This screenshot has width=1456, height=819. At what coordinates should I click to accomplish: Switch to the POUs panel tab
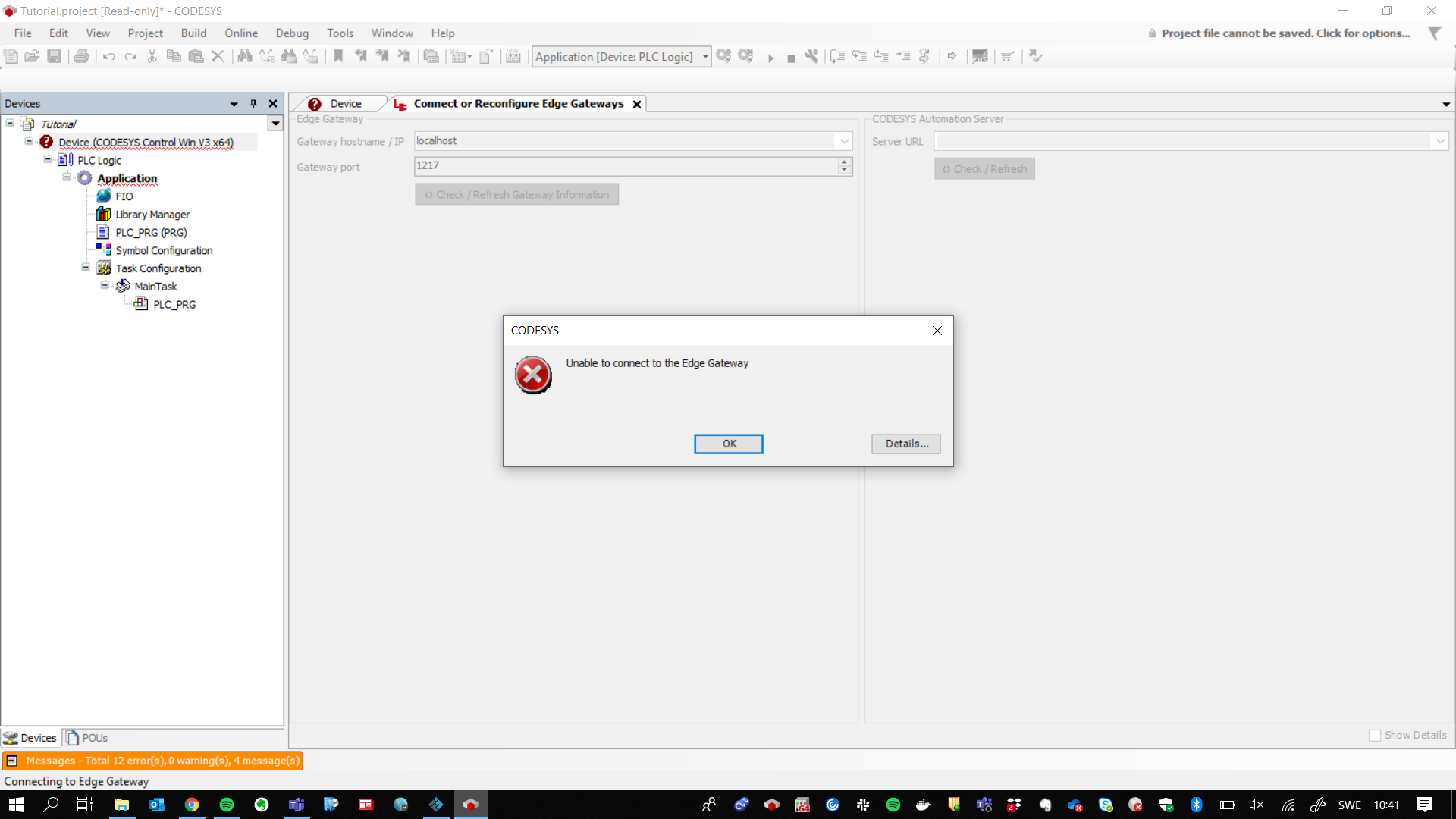pos(86,738)
